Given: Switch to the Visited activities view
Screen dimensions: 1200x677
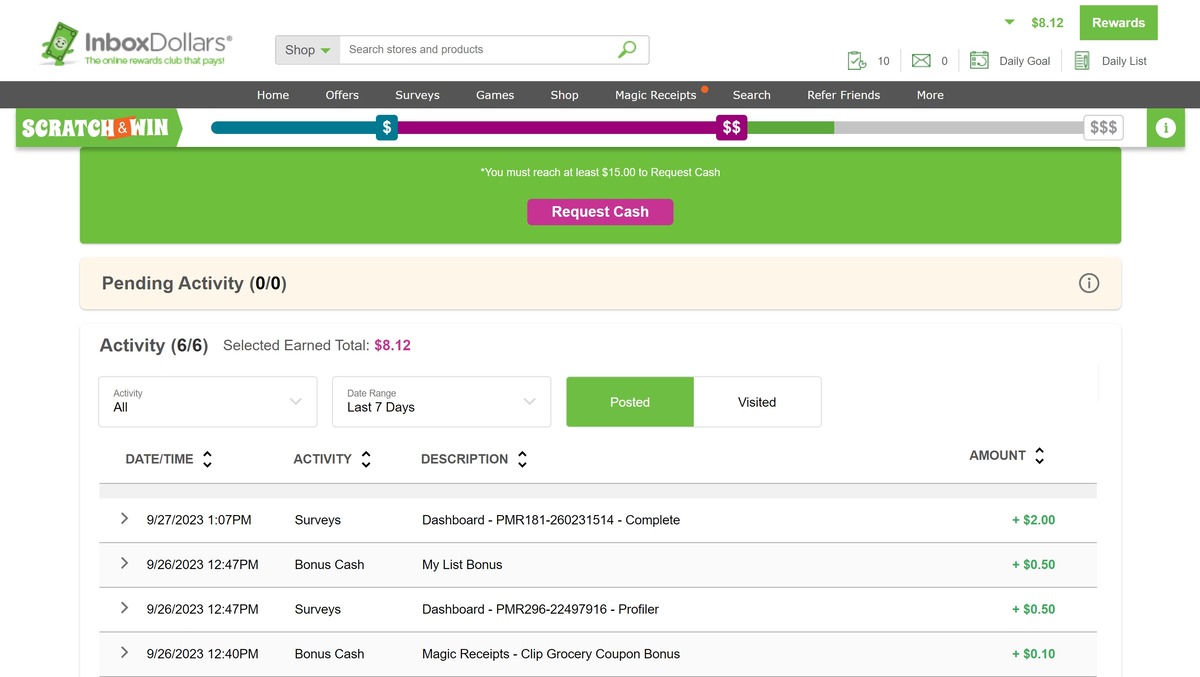Looking at the screenshot, I should [757, 401].
